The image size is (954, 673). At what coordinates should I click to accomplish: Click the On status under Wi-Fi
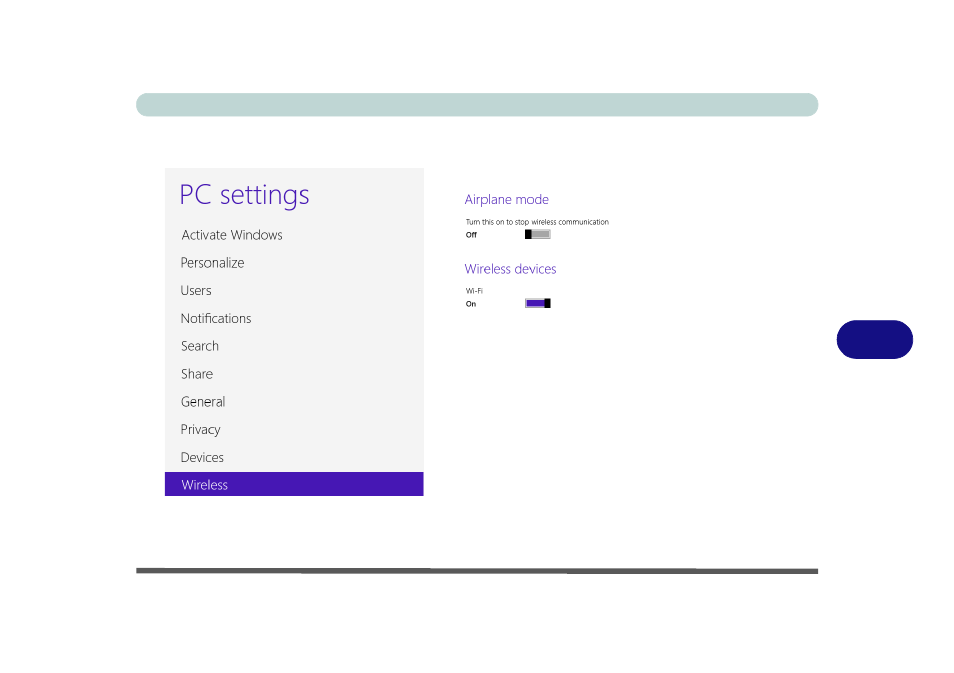[471, 304]
